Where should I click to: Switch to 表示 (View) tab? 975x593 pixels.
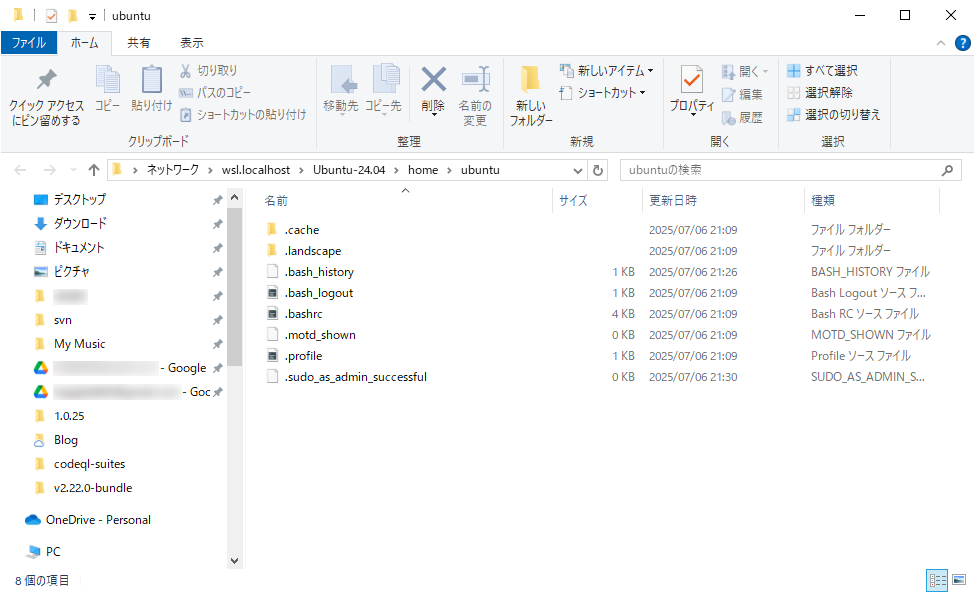192,43
